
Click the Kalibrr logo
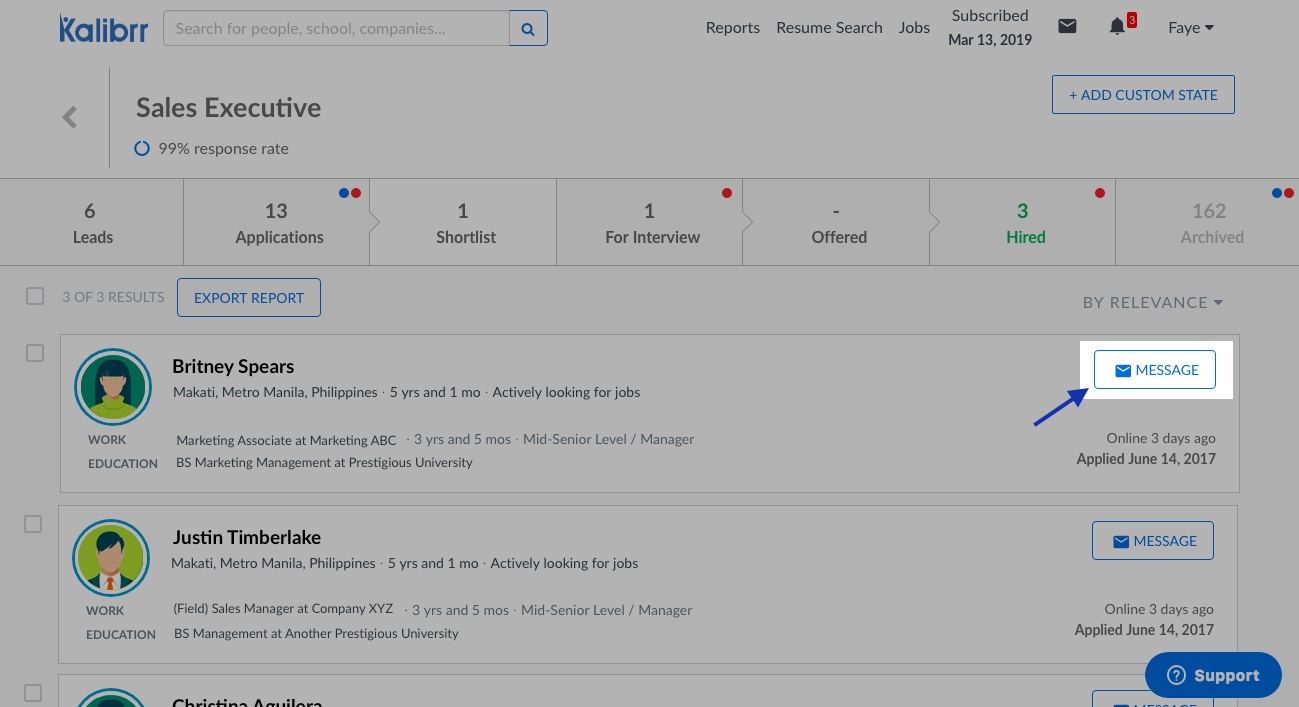click(103, 29)
